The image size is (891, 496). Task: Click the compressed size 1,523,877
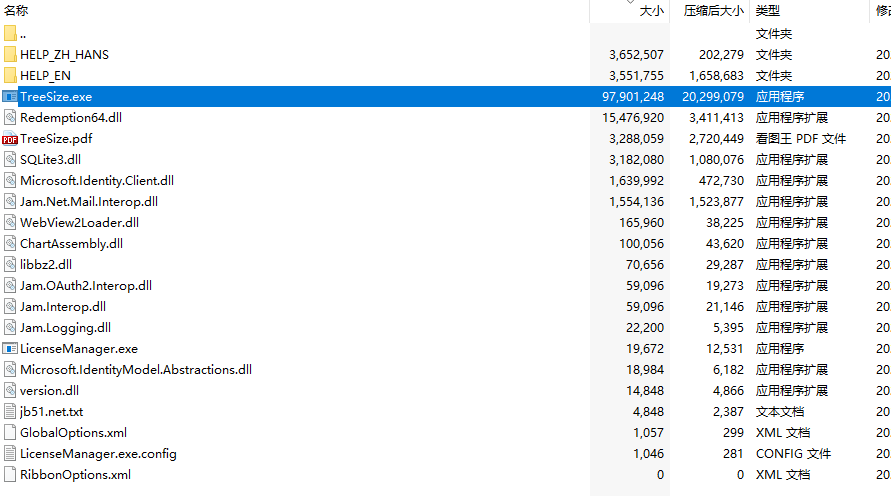pyautogui.click(x=717, y=202)
